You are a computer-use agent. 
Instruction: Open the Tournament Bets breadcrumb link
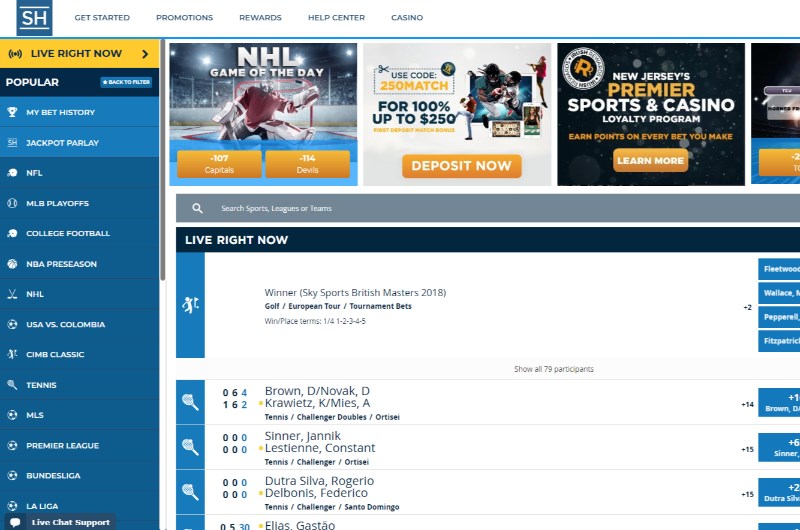(381, 306)
